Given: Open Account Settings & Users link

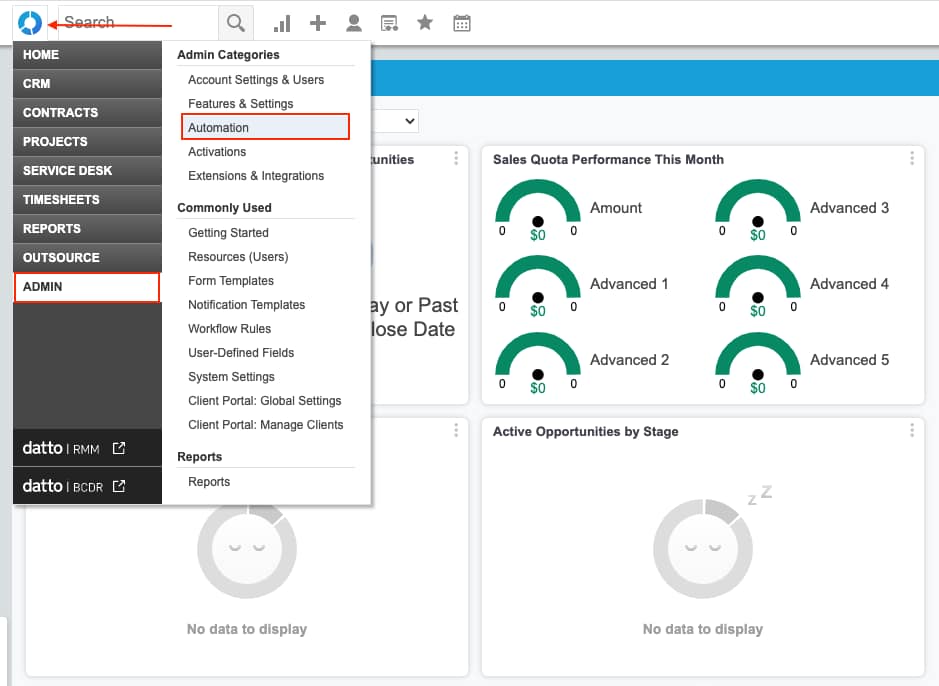Looking at the screenshot, I should [x=256, y=80].
